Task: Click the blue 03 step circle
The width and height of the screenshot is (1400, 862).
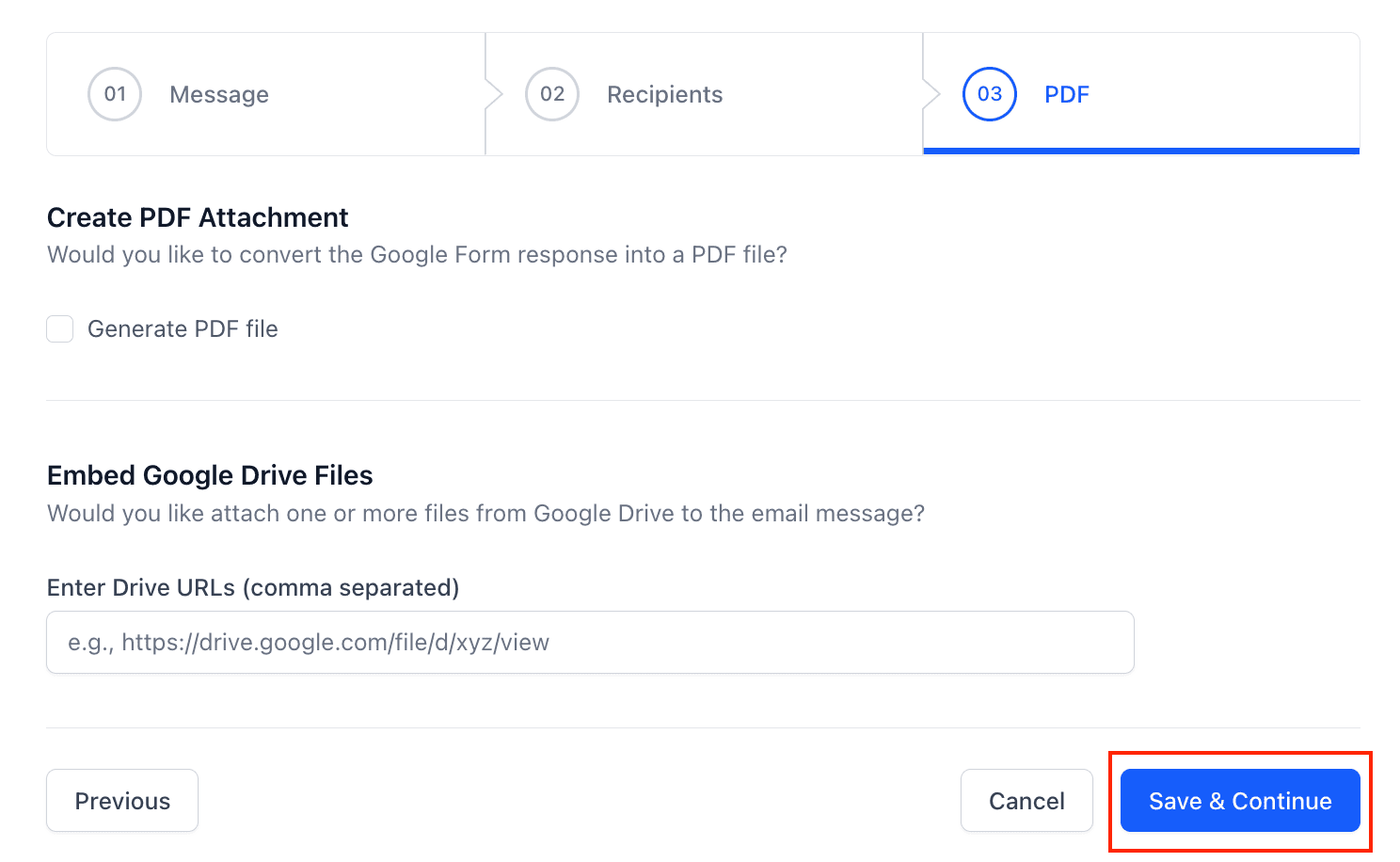Action: (990, 94)
